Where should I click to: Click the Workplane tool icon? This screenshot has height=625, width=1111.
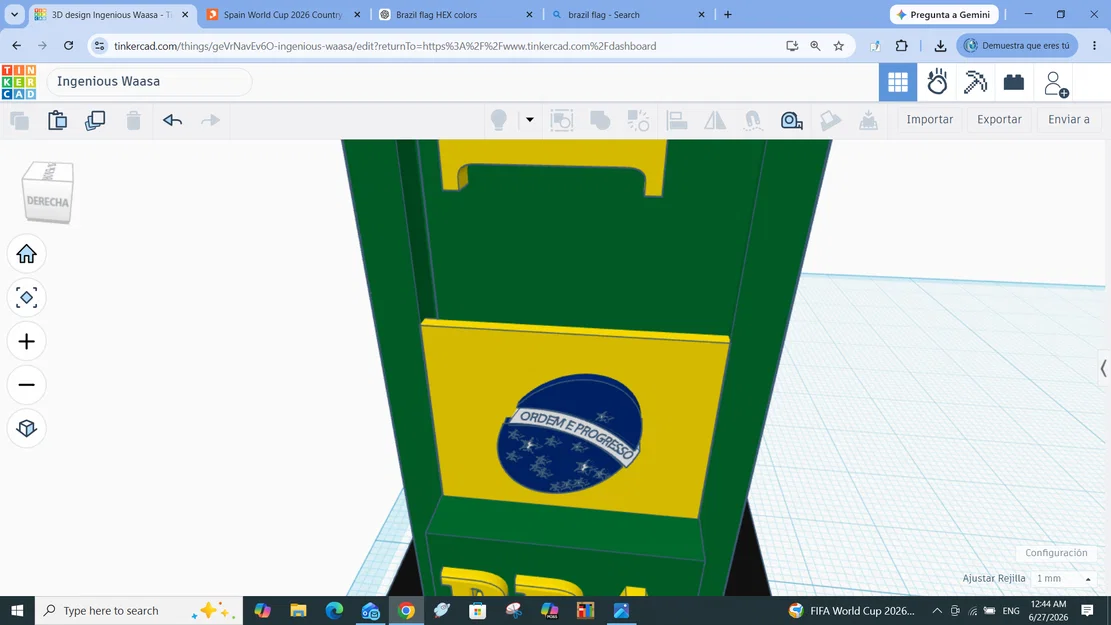pos(868,120)
